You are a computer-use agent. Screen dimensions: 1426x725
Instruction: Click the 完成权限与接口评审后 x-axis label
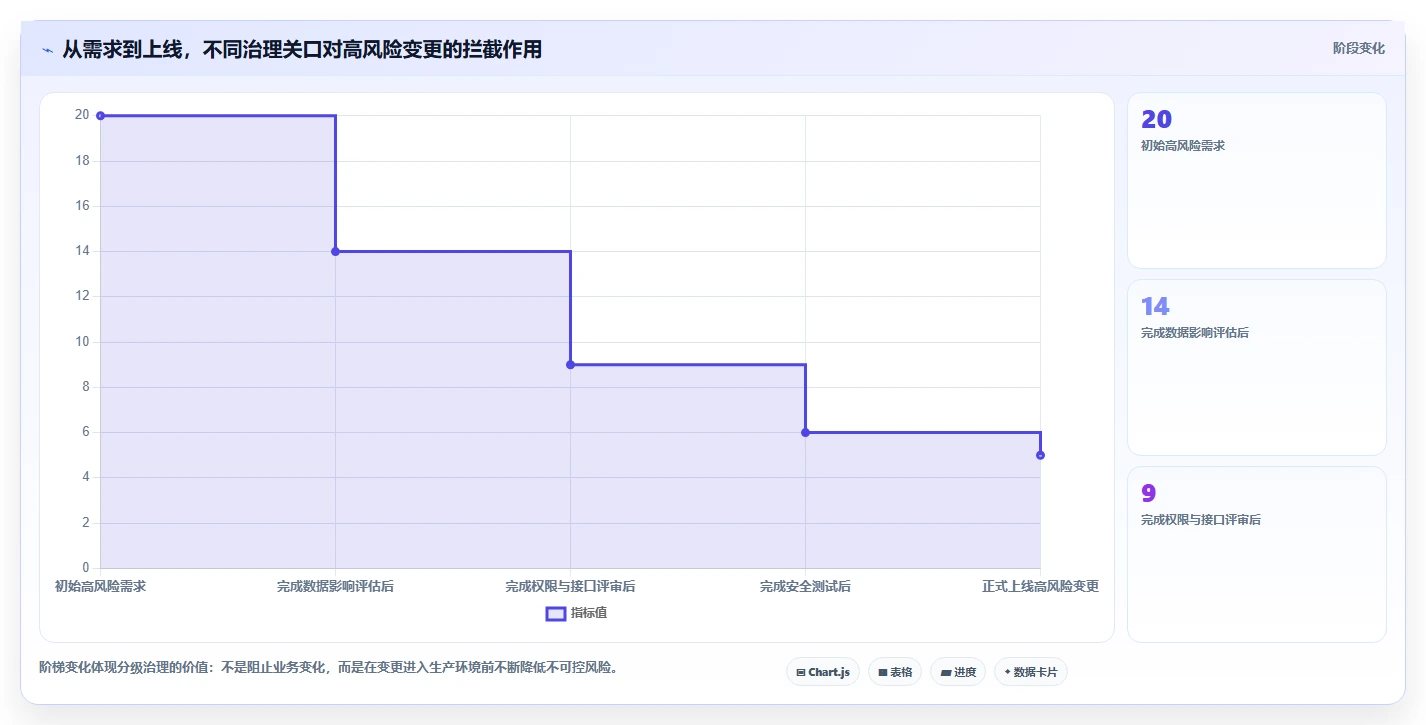[570, 586]
